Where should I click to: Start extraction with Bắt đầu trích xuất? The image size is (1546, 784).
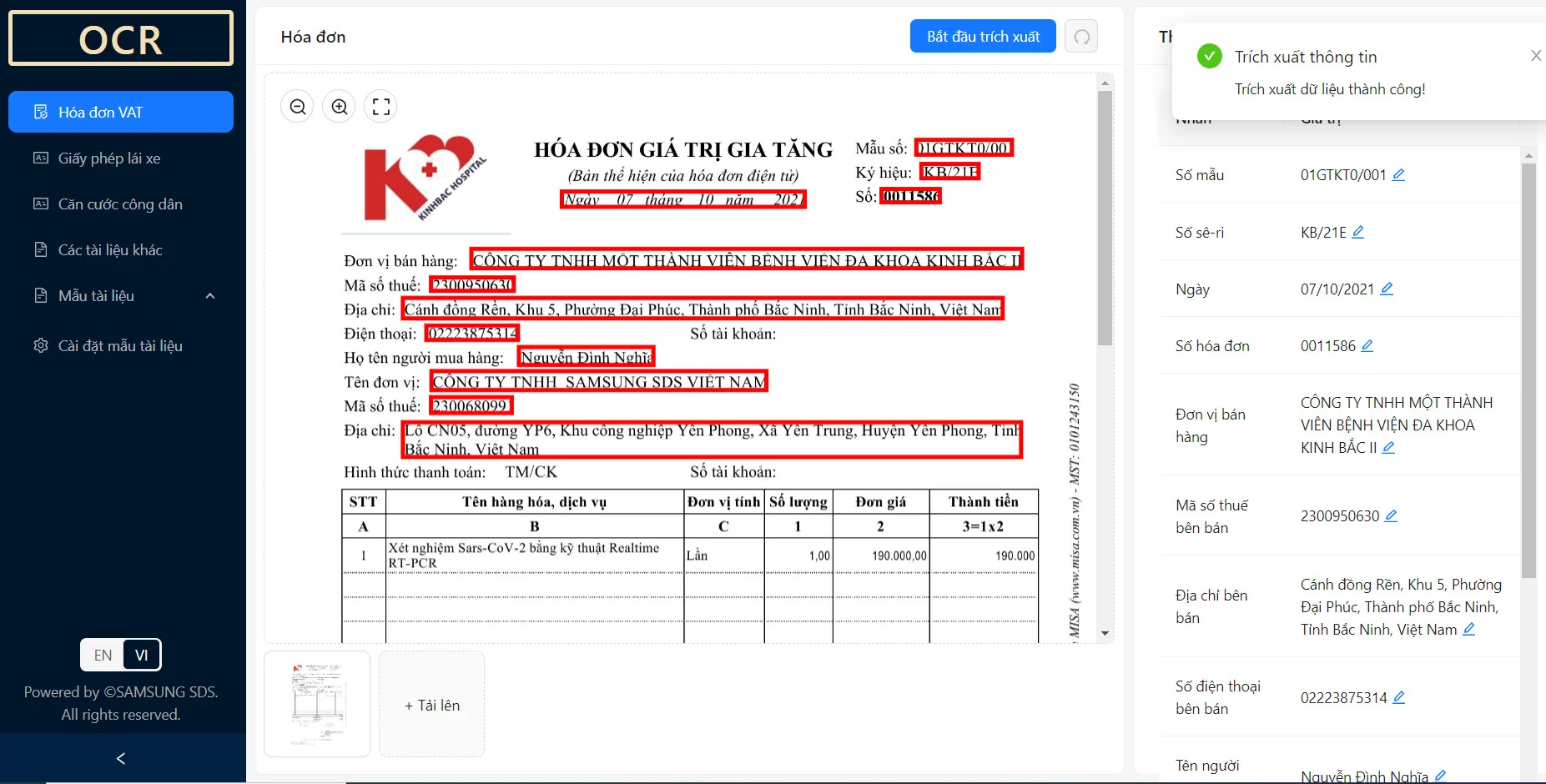(983, 36)
